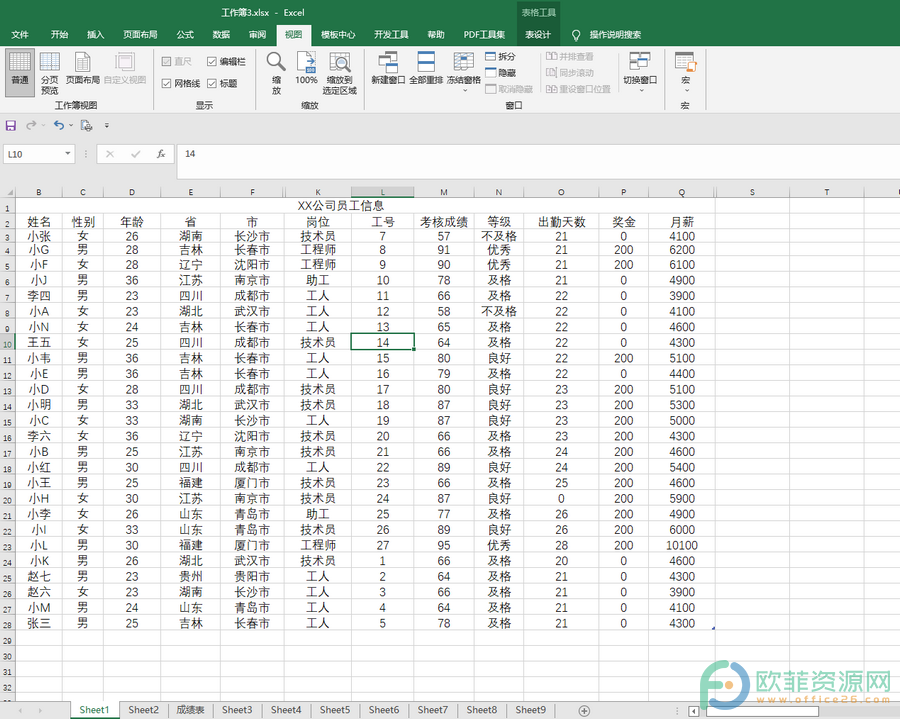
Task: Switch to the Data (数据) tab
Action: click(x=221, y=34)
